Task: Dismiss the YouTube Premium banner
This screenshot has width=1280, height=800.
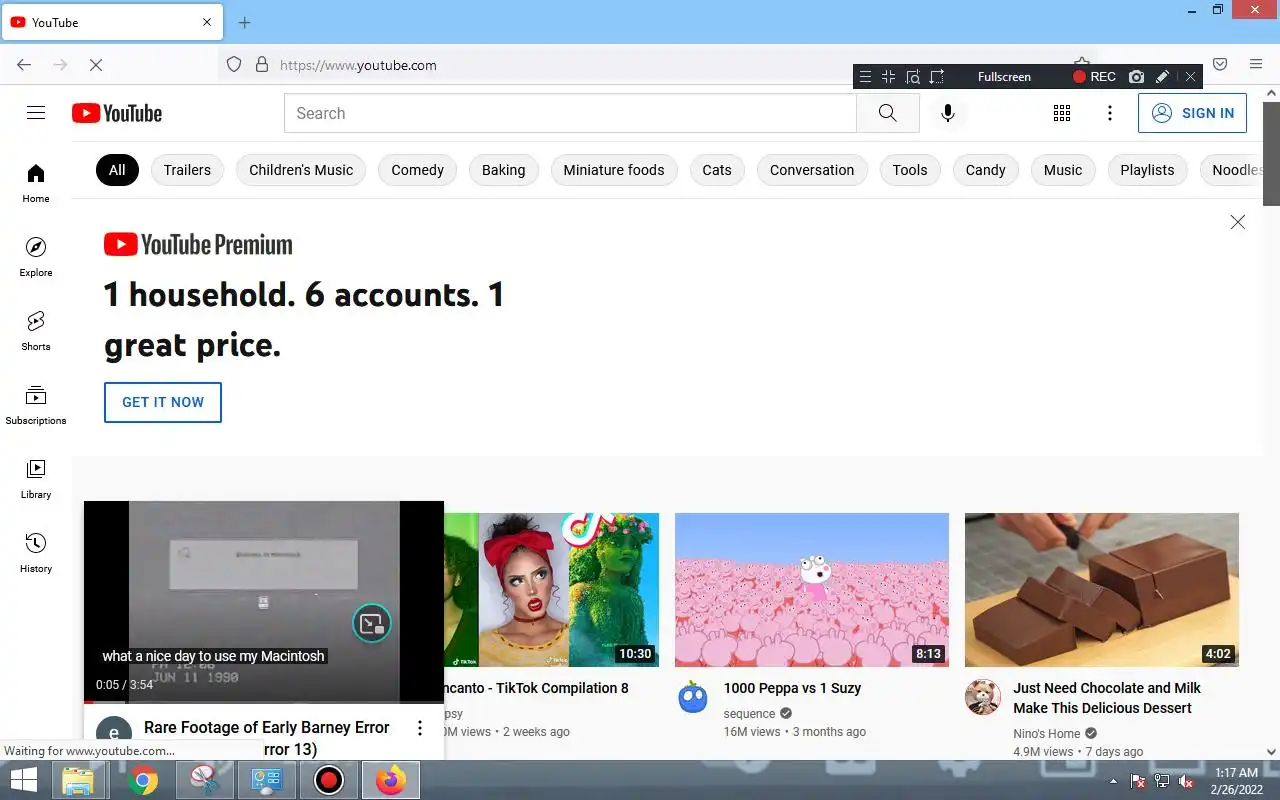Action: (x=1238, y=222)
